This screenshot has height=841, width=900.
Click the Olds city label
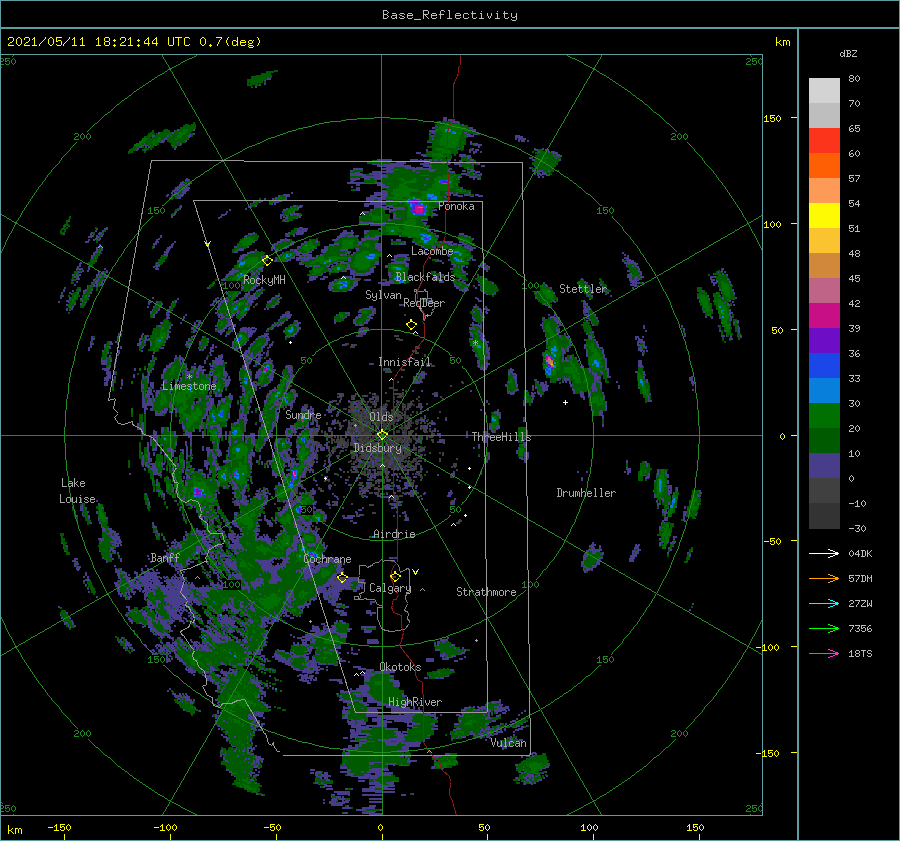click(381, 417)
